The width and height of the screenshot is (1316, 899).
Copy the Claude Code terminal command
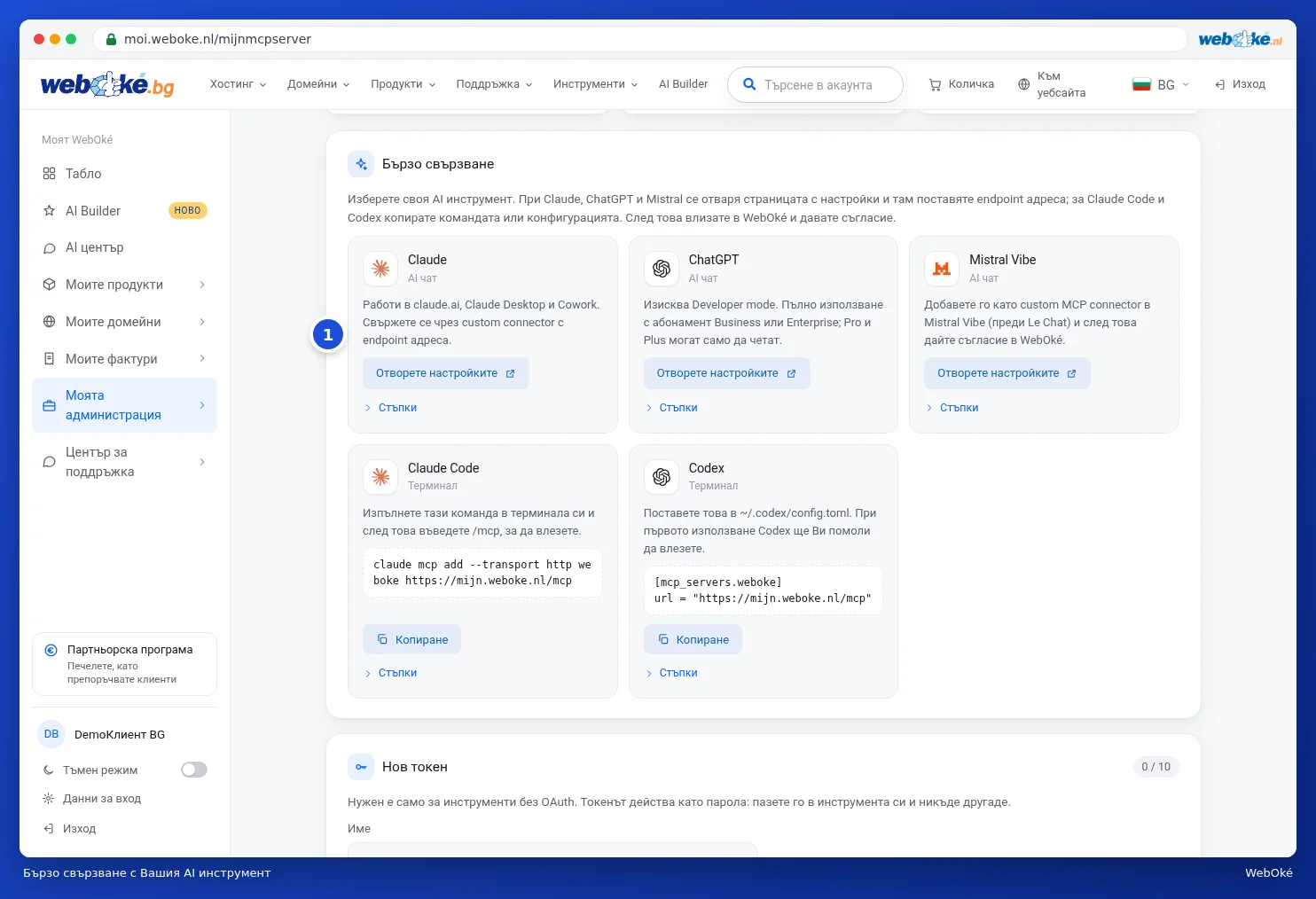tap(411, 639)
